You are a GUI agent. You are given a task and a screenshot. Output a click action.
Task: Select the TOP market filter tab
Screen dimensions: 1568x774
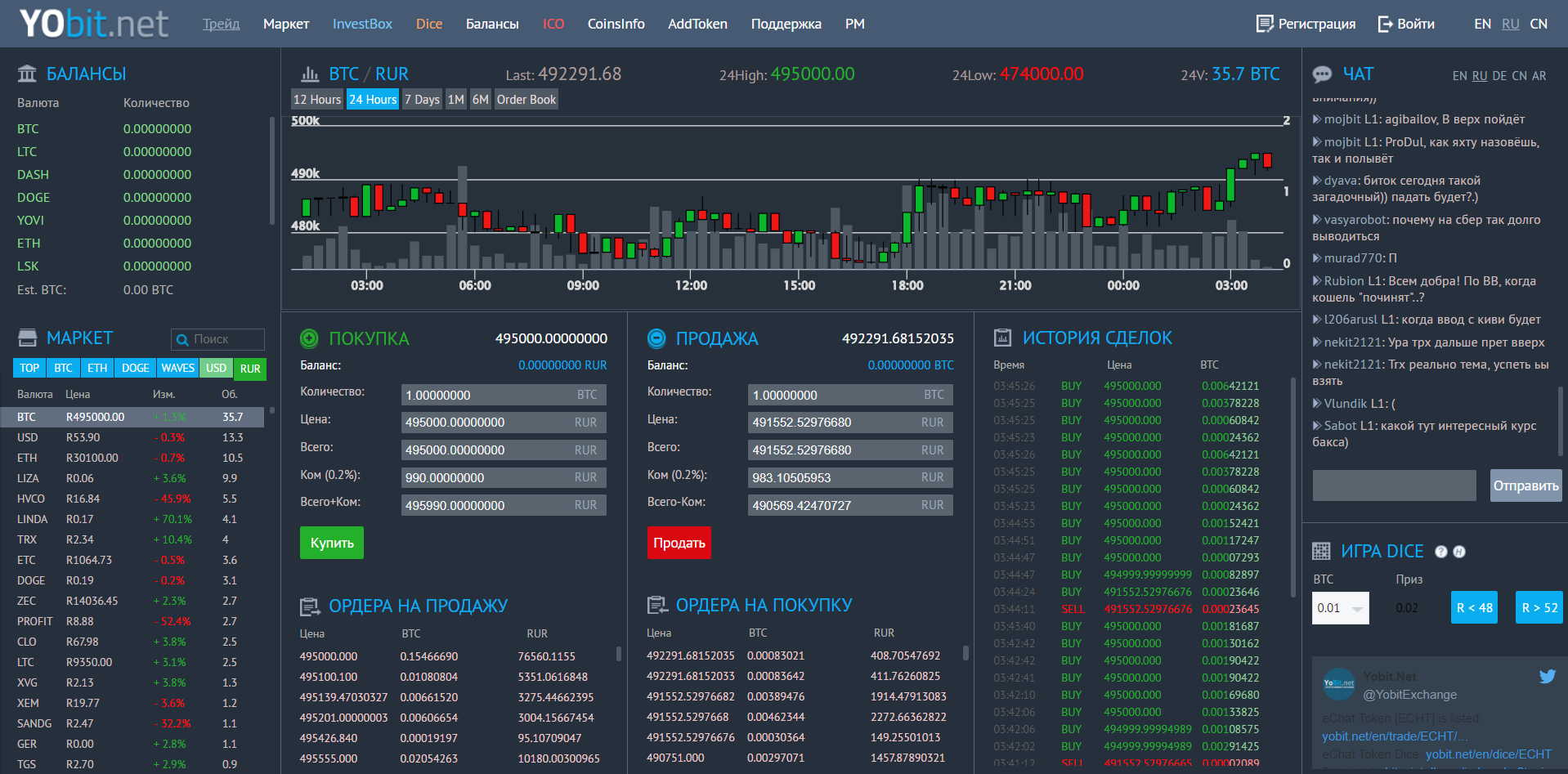click(x=29, y=369)
